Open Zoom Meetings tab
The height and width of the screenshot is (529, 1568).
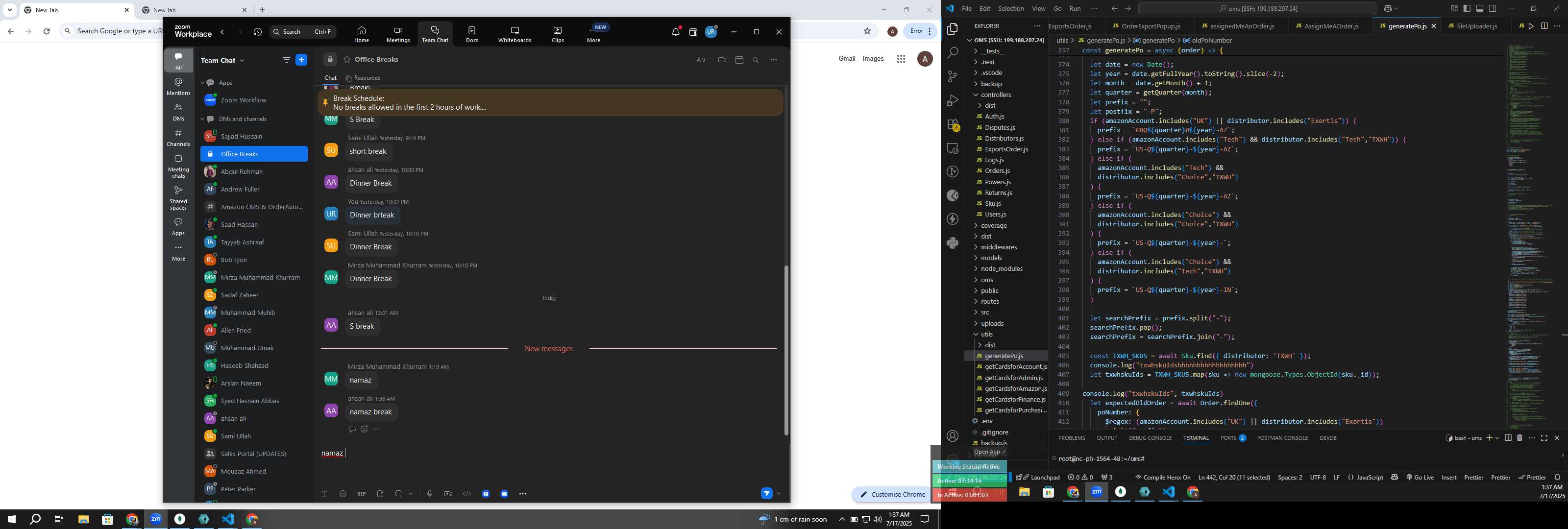[x=398, y=35]
